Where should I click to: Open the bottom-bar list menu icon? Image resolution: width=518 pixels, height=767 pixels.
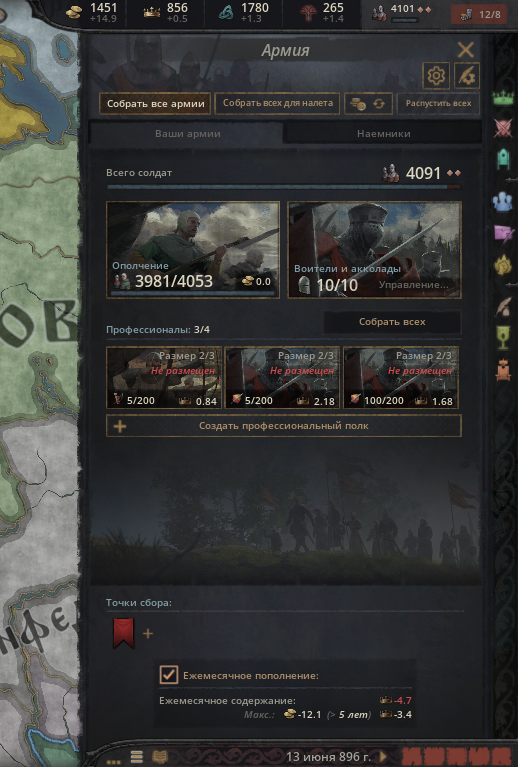(137, 756)
